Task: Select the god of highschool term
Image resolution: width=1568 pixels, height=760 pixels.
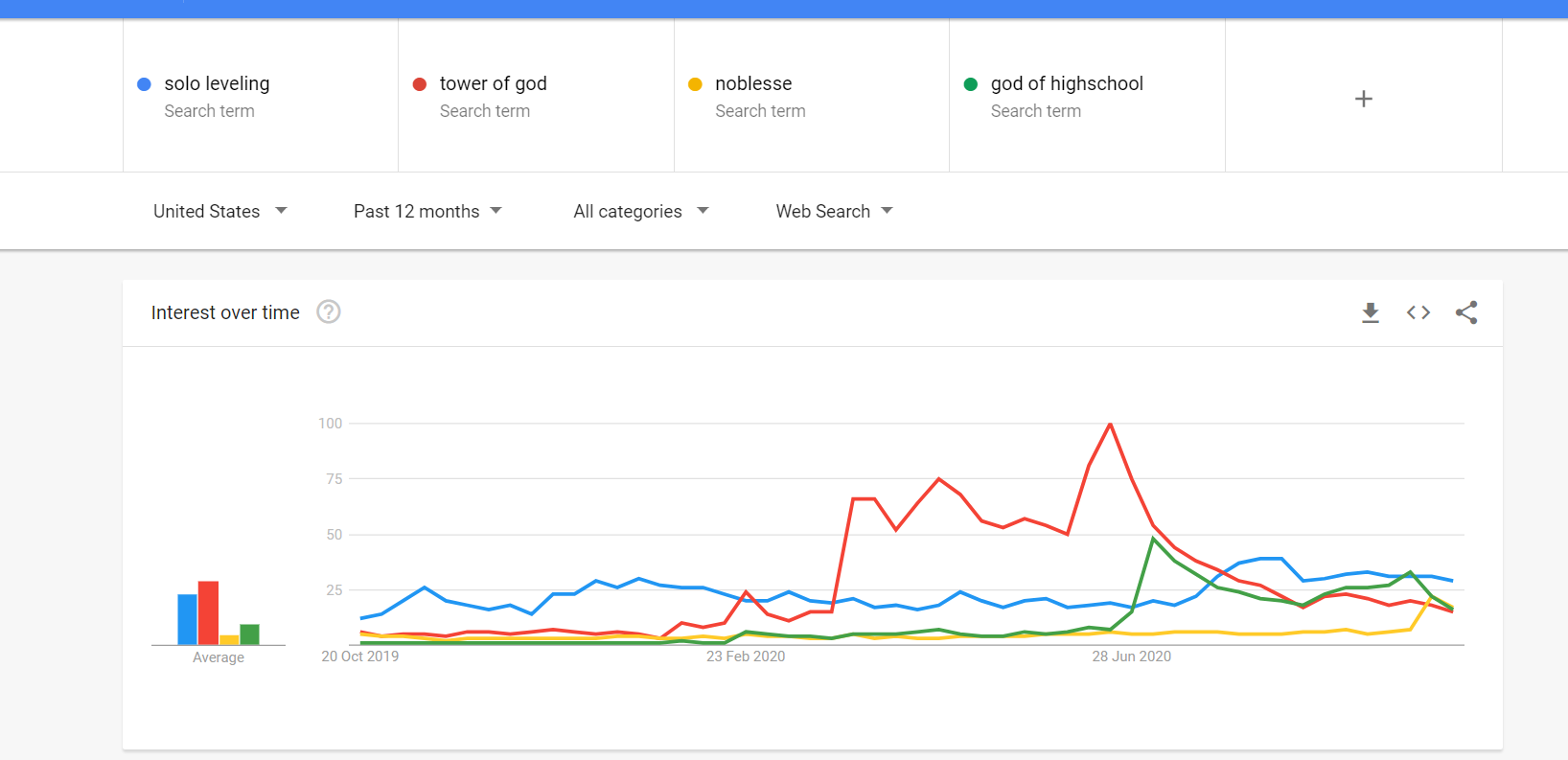Action: point(1067,84)
